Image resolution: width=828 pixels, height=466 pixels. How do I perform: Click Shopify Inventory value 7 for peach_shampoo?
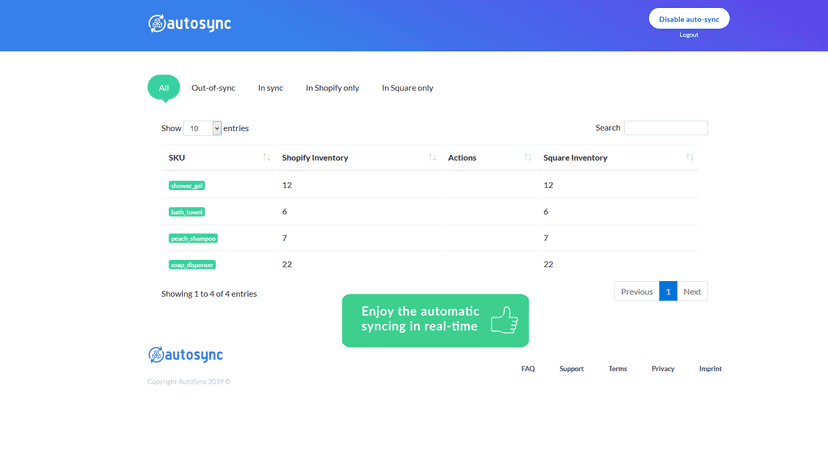point(285,238)
